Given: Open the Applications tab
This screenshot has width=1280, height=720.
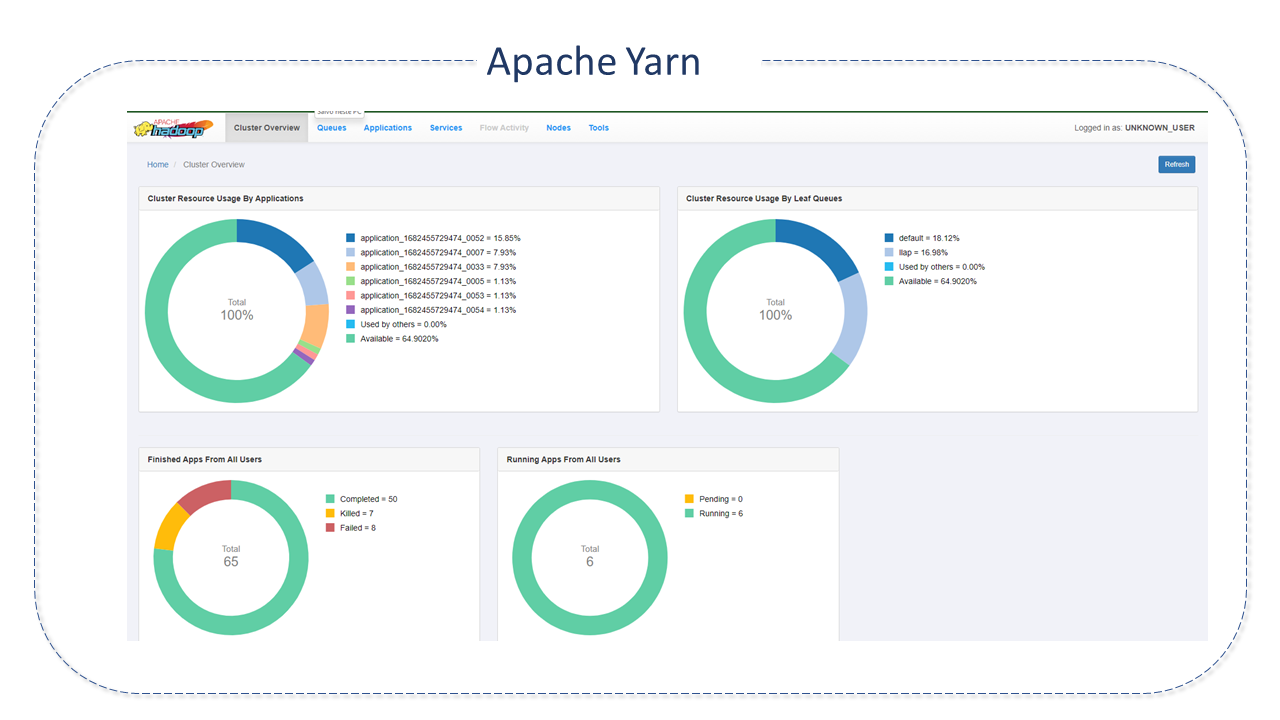Looking at the screenshot, I should point(388,128).
